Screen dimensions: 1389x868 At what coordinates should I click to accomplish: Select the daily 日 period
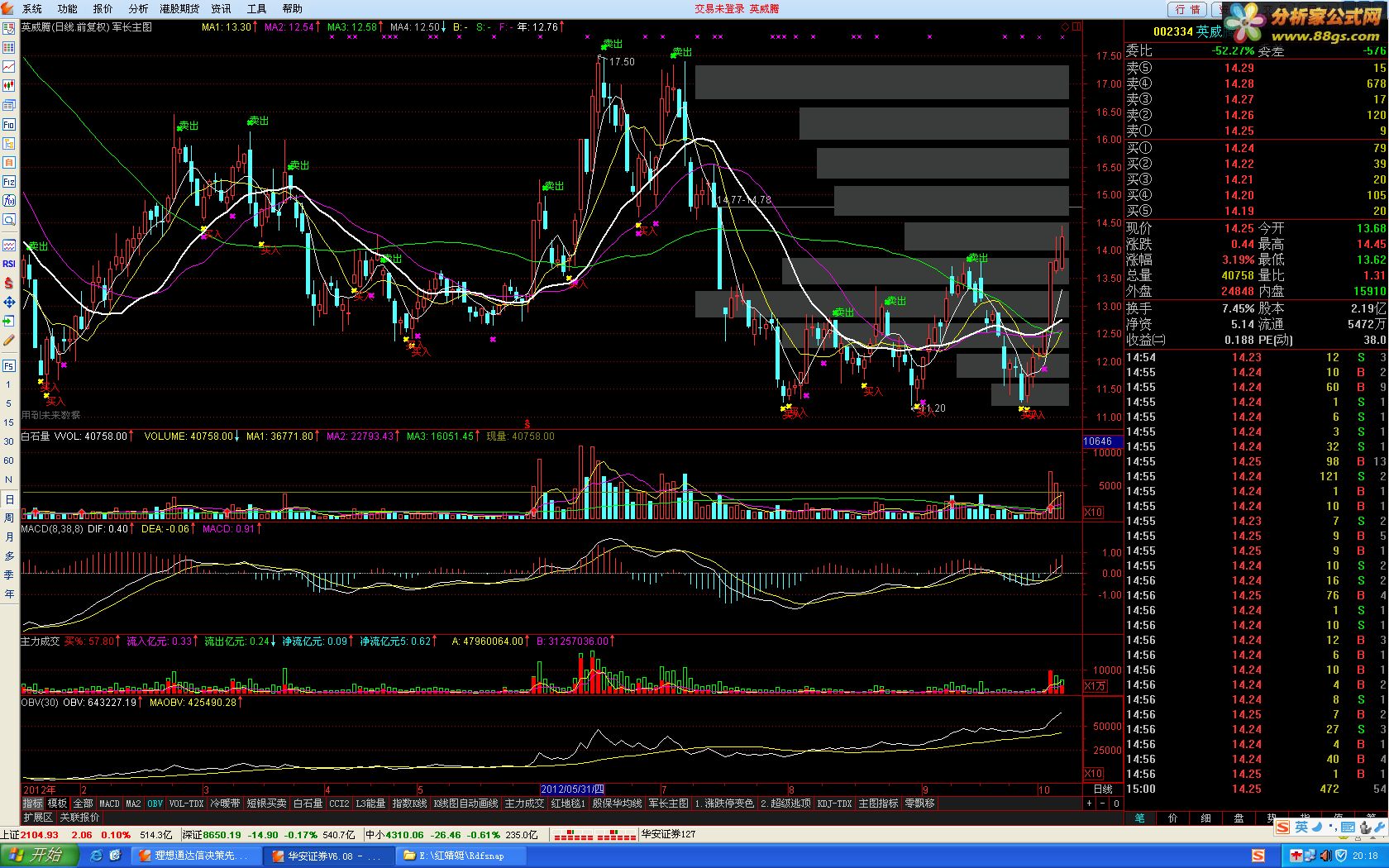pos(9,499)
